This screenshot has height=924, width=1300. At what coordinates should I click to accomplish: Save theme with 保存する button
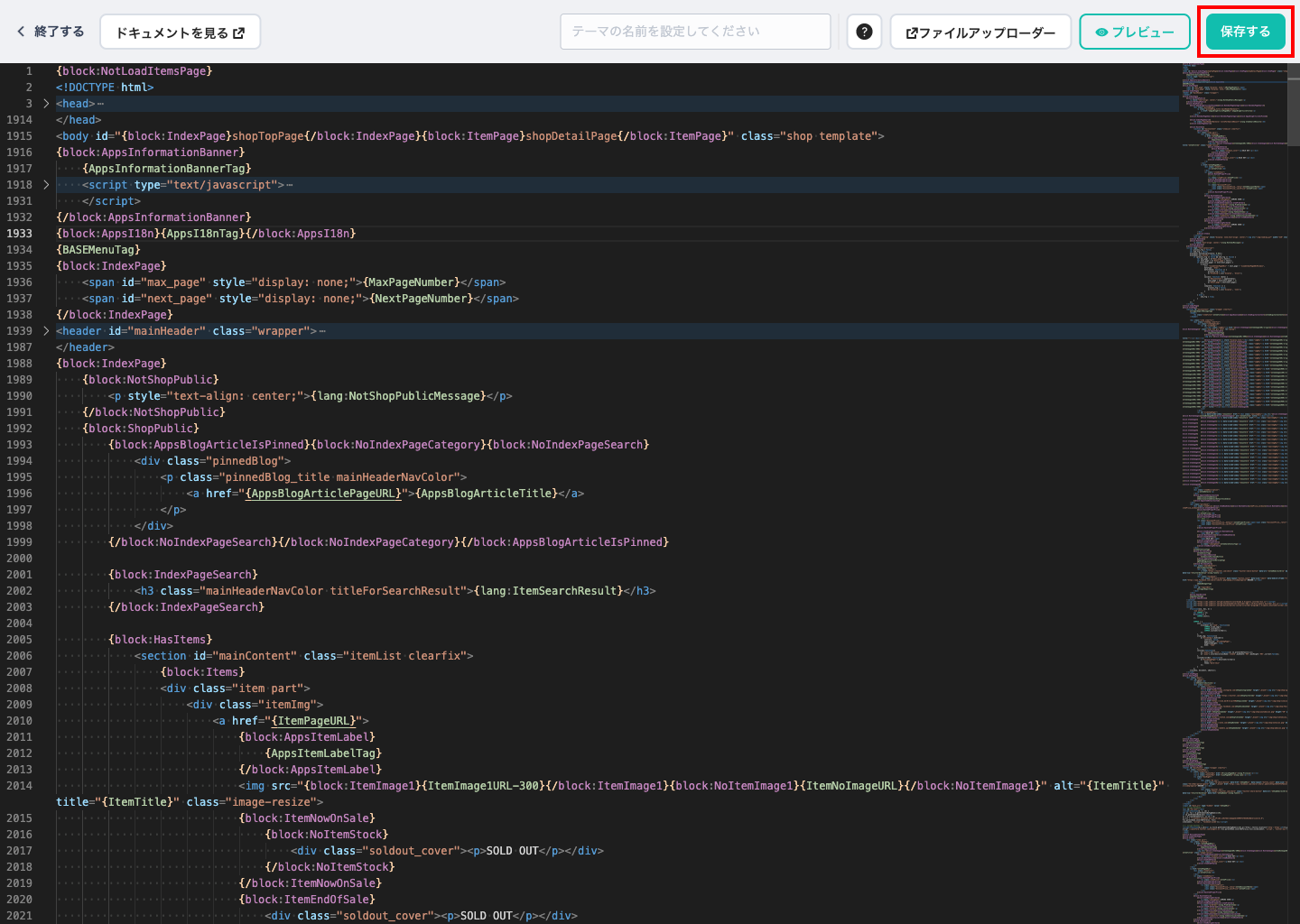pyautogui.click(x=1245, y=32)
